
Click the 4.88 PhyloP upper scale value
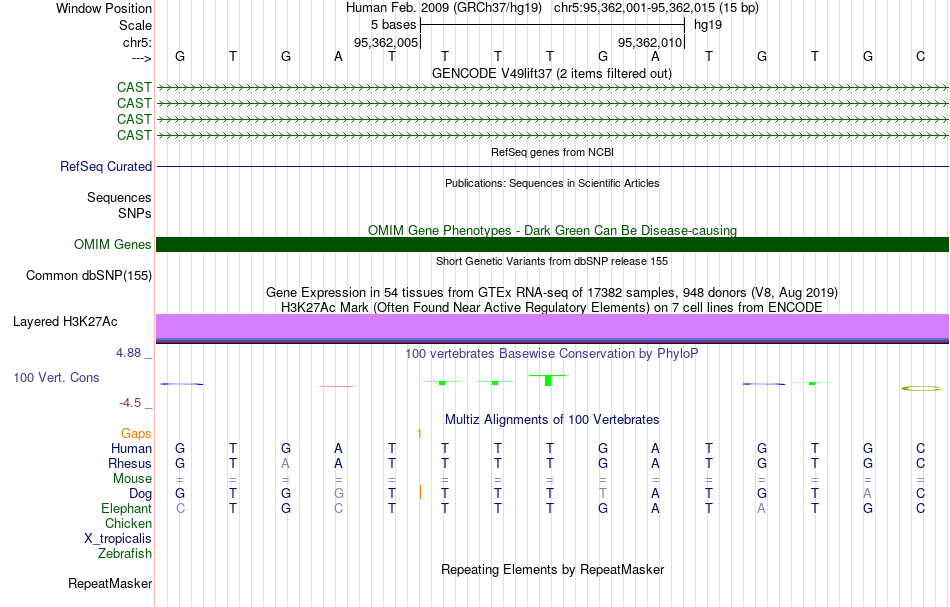(129, 353)
